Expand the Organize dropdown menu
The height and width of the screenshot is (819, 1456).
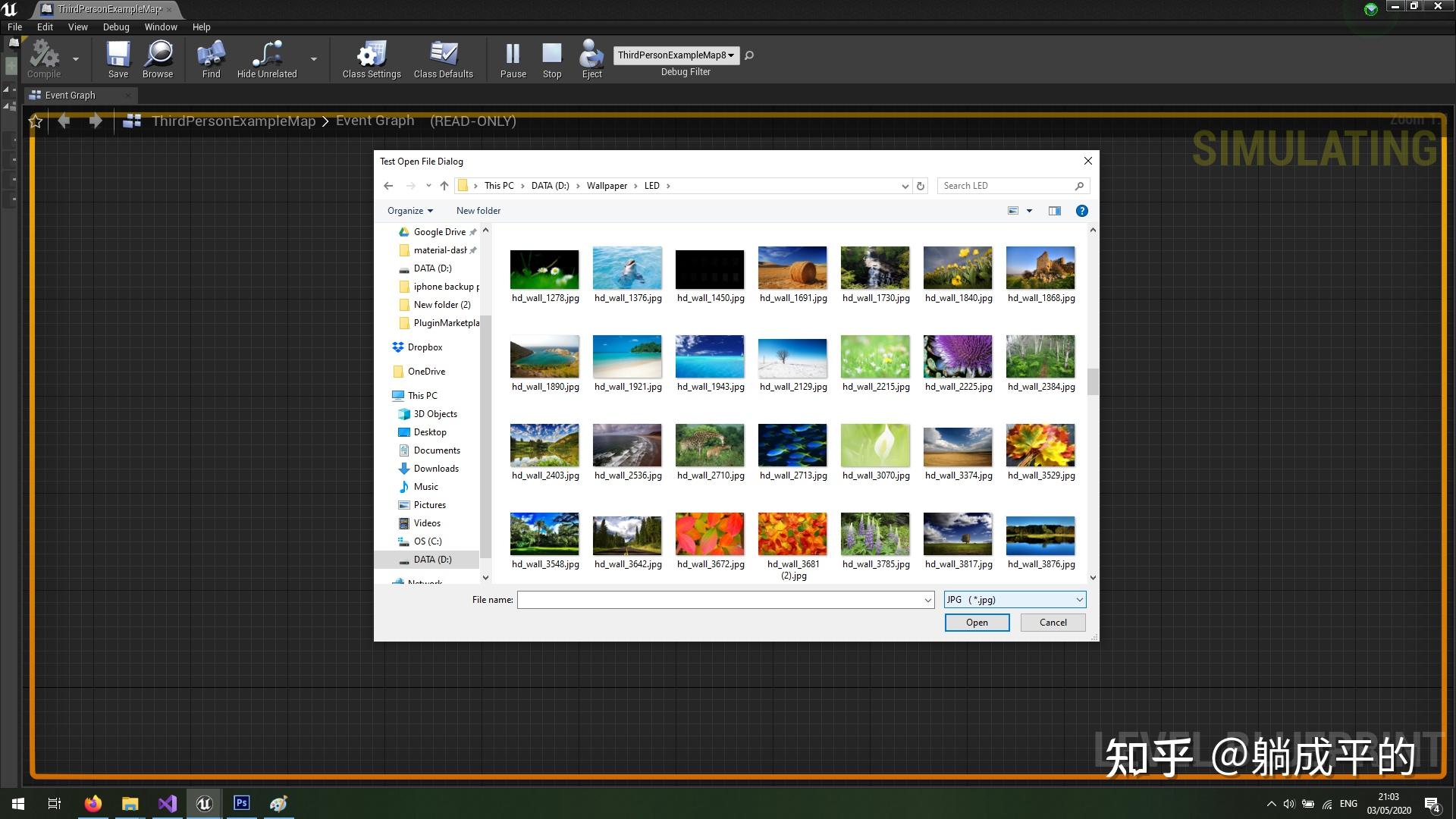coord(410,211)
